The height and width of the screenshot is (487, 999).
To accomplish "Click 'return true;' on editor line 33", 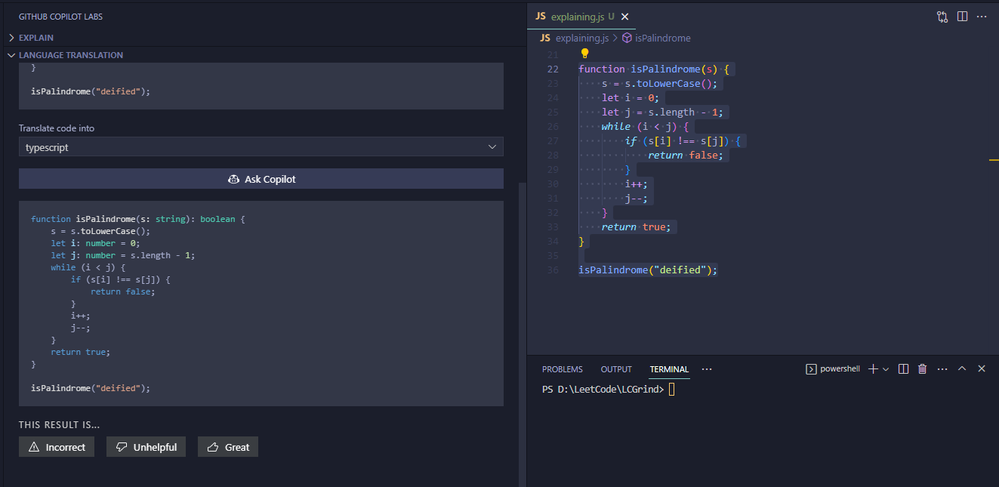I will [x=636, y=227].
